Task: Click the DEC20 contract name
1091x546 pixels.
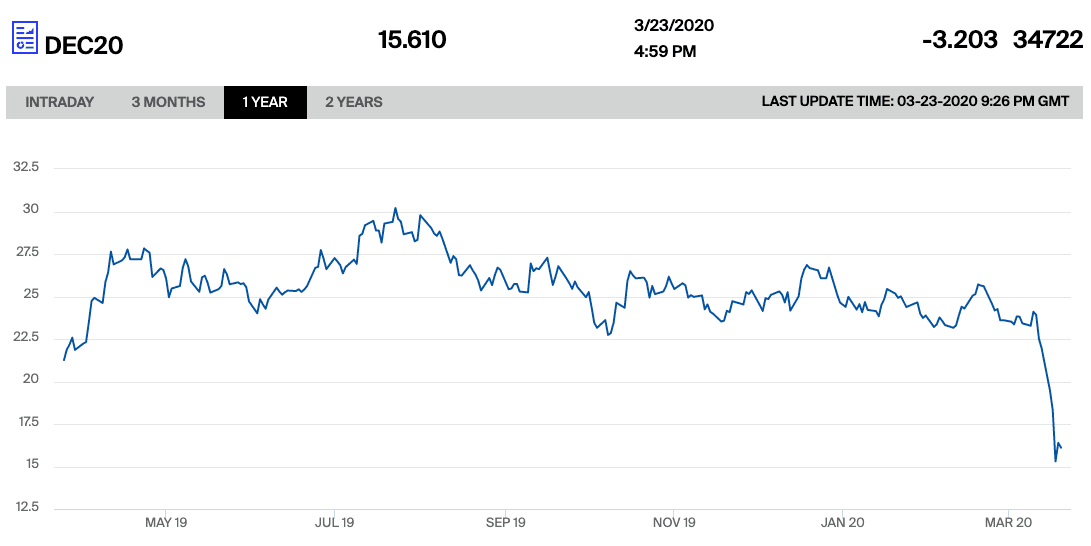Action: (x=84, y=44)
